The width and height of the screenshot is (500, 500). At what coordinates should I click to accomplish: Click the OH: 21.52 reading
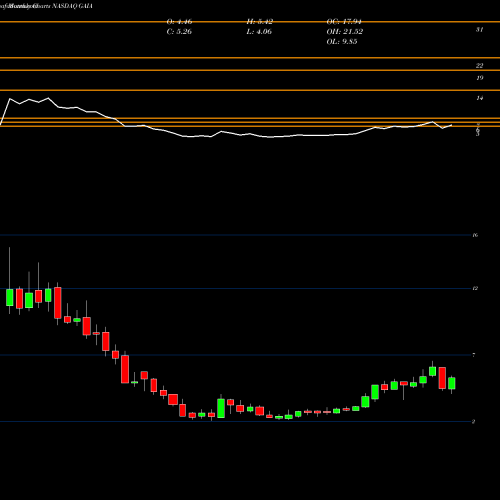345,32
